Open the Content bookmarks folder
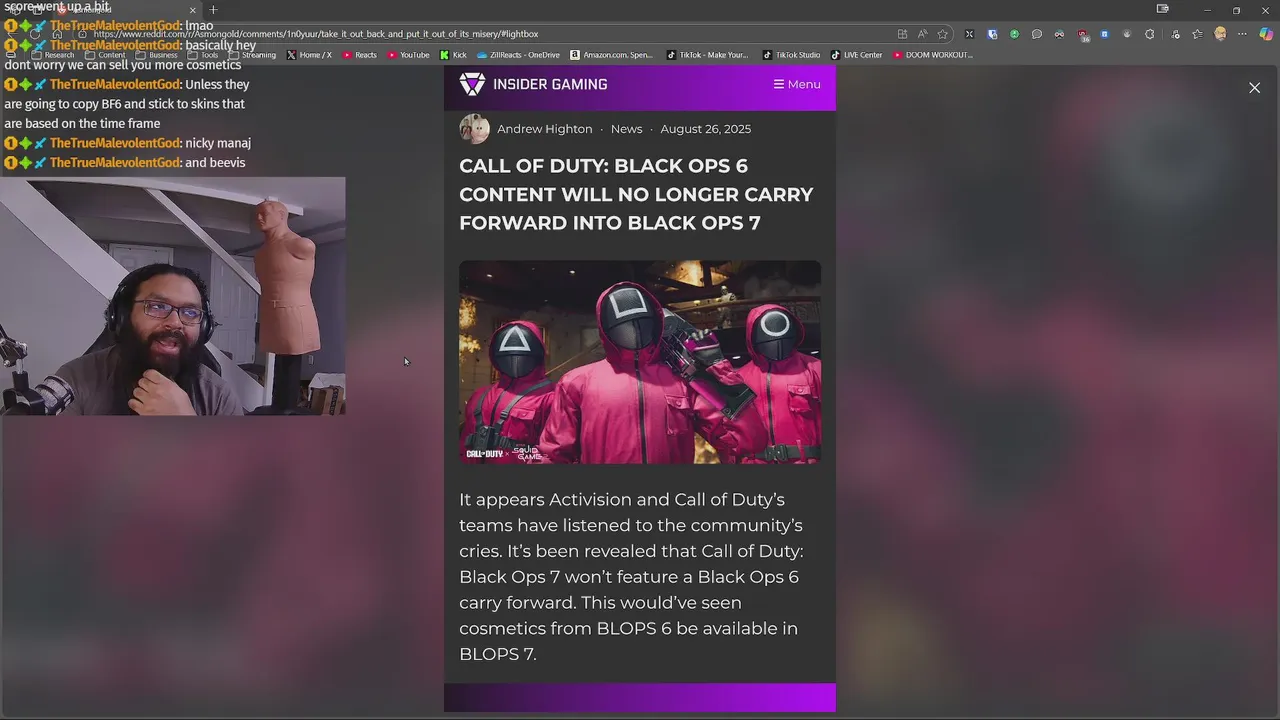The width and height of the screenshot is (1280, 720). pos(105,55)
